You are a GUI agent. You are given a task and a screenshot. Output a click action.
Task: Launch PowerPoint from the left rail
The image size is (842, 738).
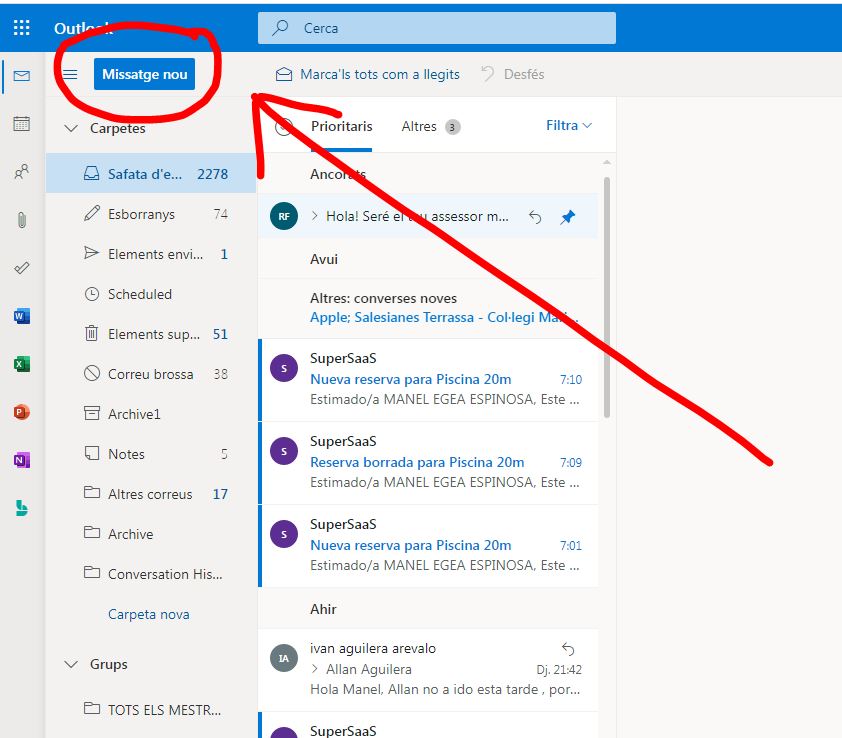21,412
